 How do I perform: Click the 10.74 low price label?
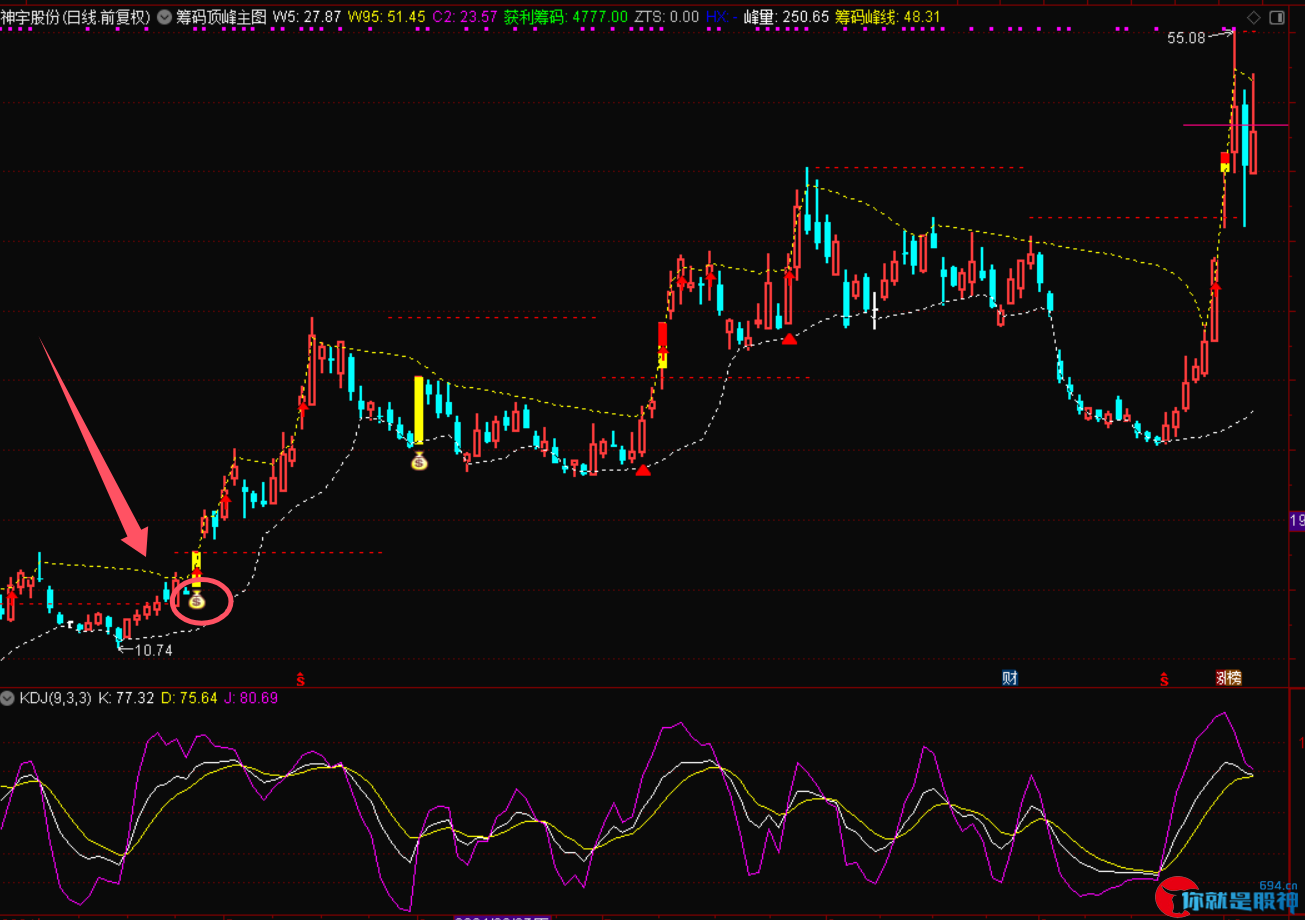tap(154, 650)
